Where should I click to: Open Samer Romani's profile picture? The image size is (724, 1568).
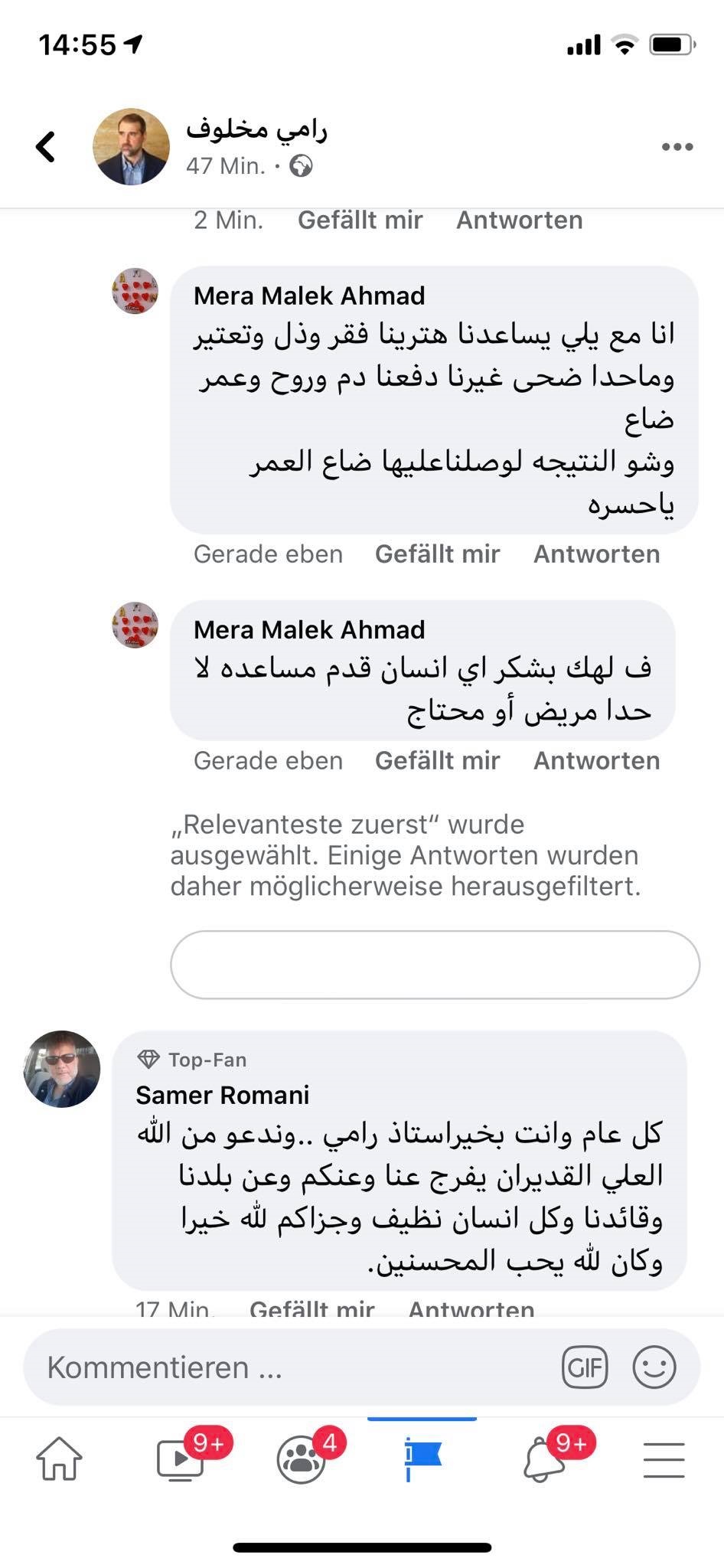coord(62,1069)
